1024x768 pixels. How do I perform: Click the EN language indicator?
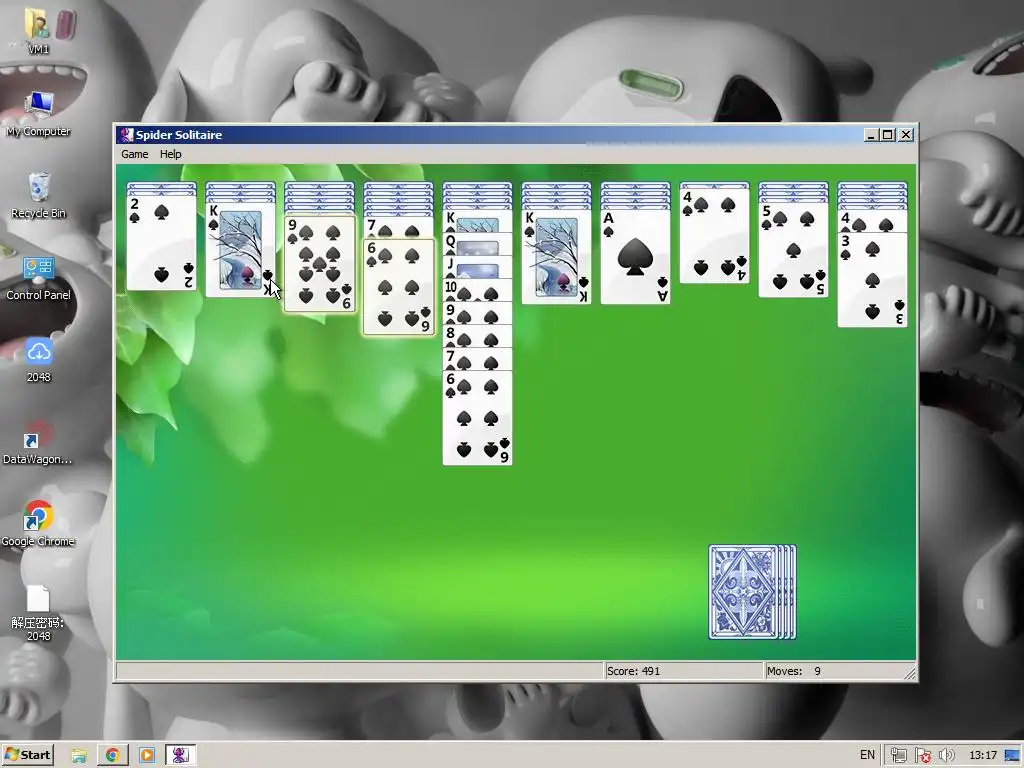coord(867,755)
